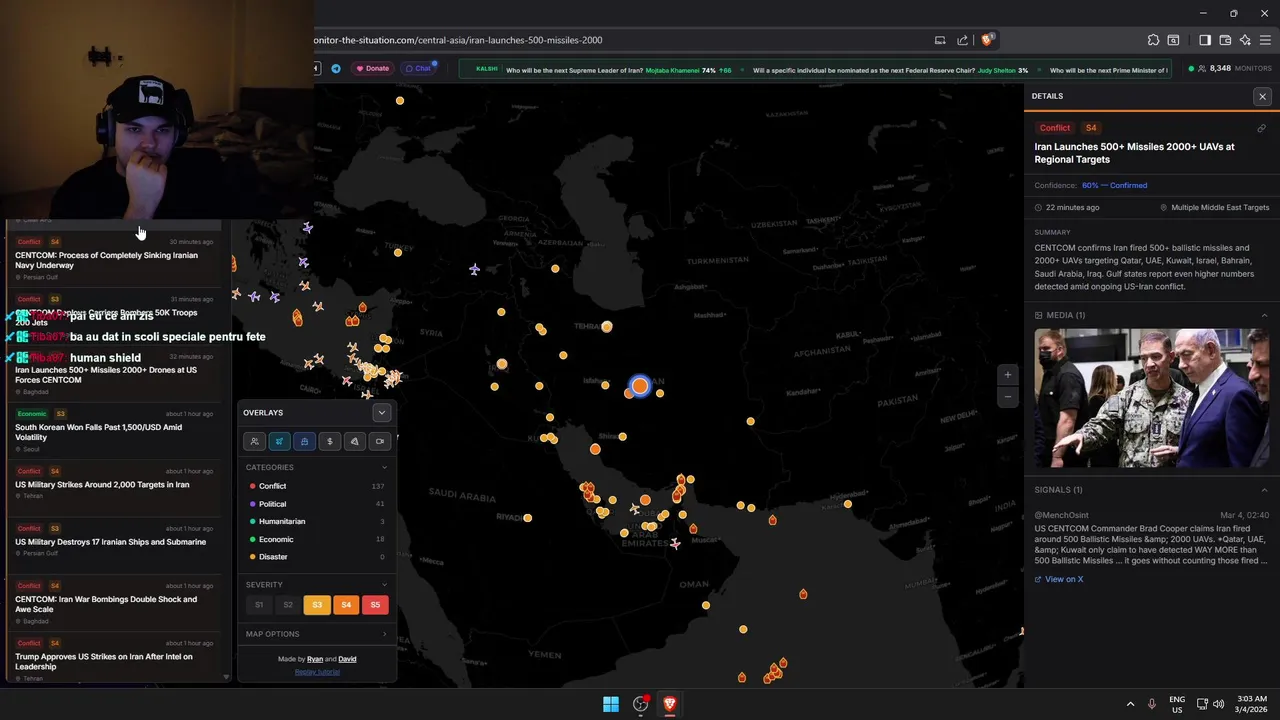
Task: Zoom in on the map
Action: tap(1008, 375)
